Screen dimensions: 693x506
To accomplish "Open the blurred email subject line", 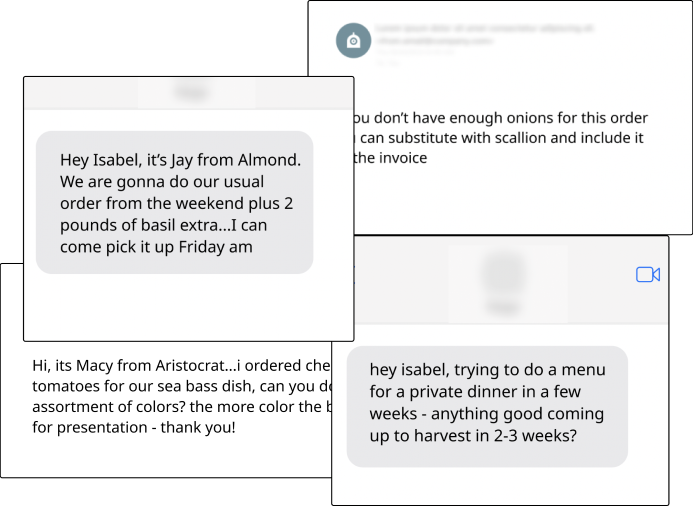I will pos(484,29).
